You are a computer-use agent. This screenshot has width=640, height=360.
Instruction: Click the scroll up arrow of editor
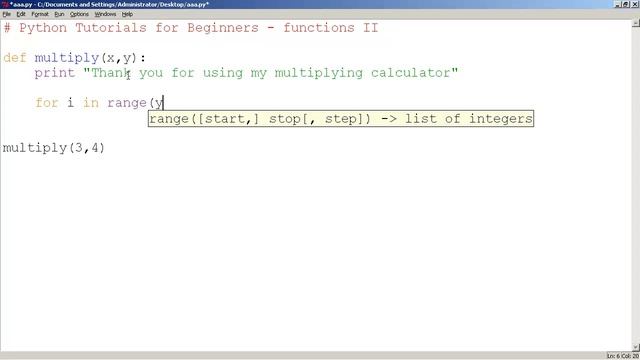636,23
